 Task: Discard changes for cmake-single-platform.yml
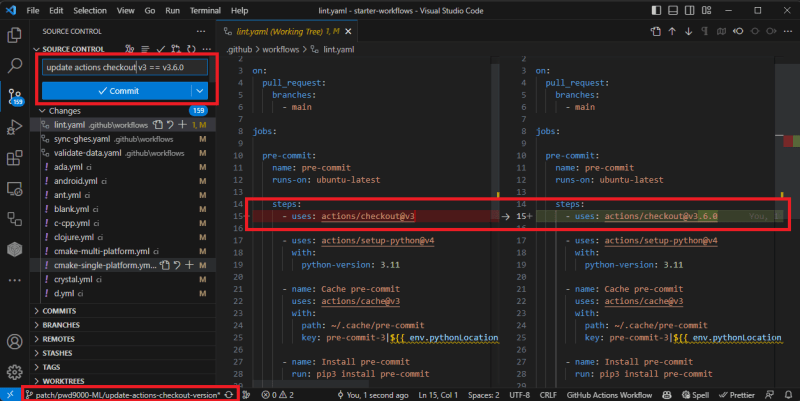(x=177, y=265)
